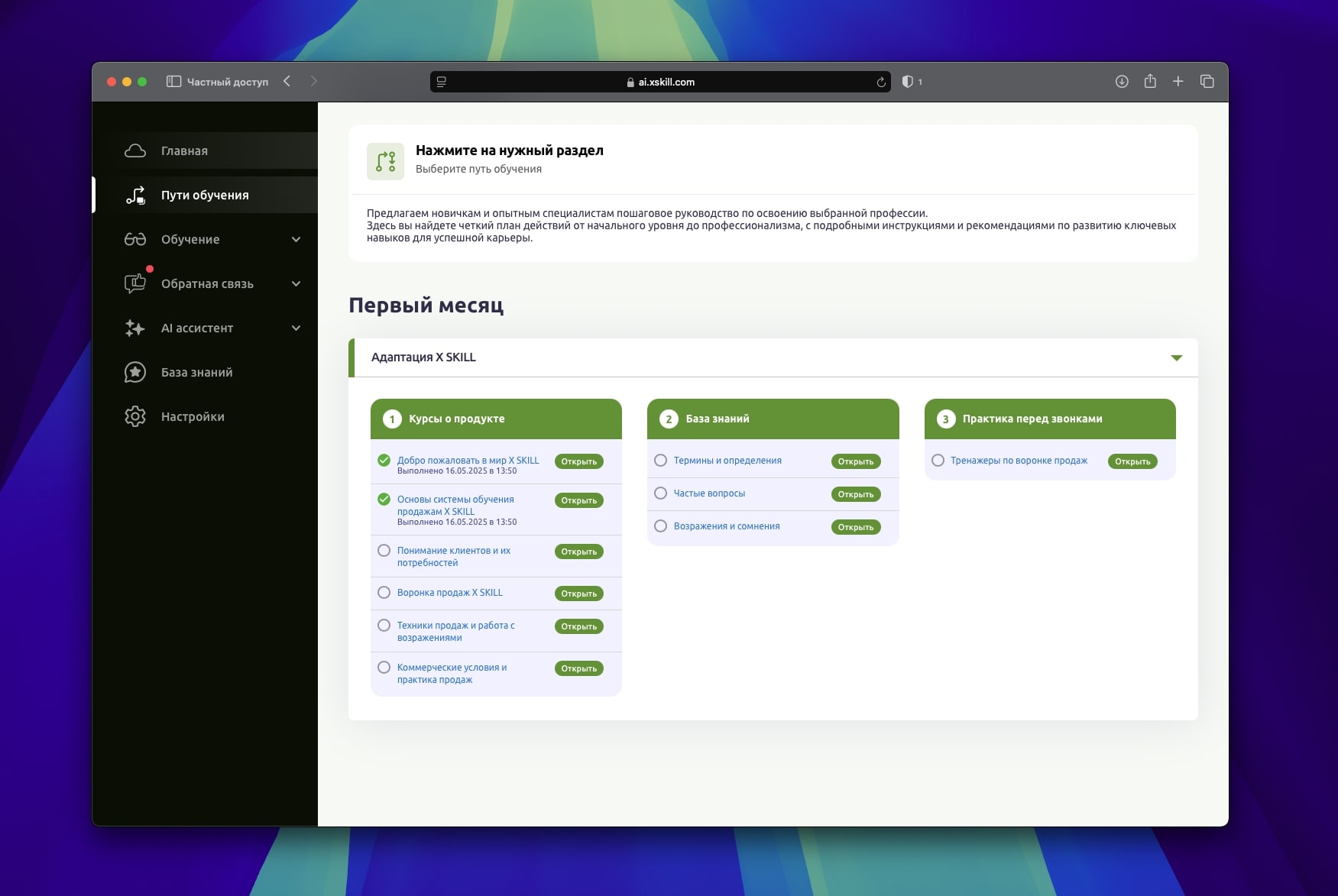Image resolution: width=1338 pixels, height=896 pixels.
Task: Click the lock icon before ai.xskill.com
Action: tap(630, 82)
